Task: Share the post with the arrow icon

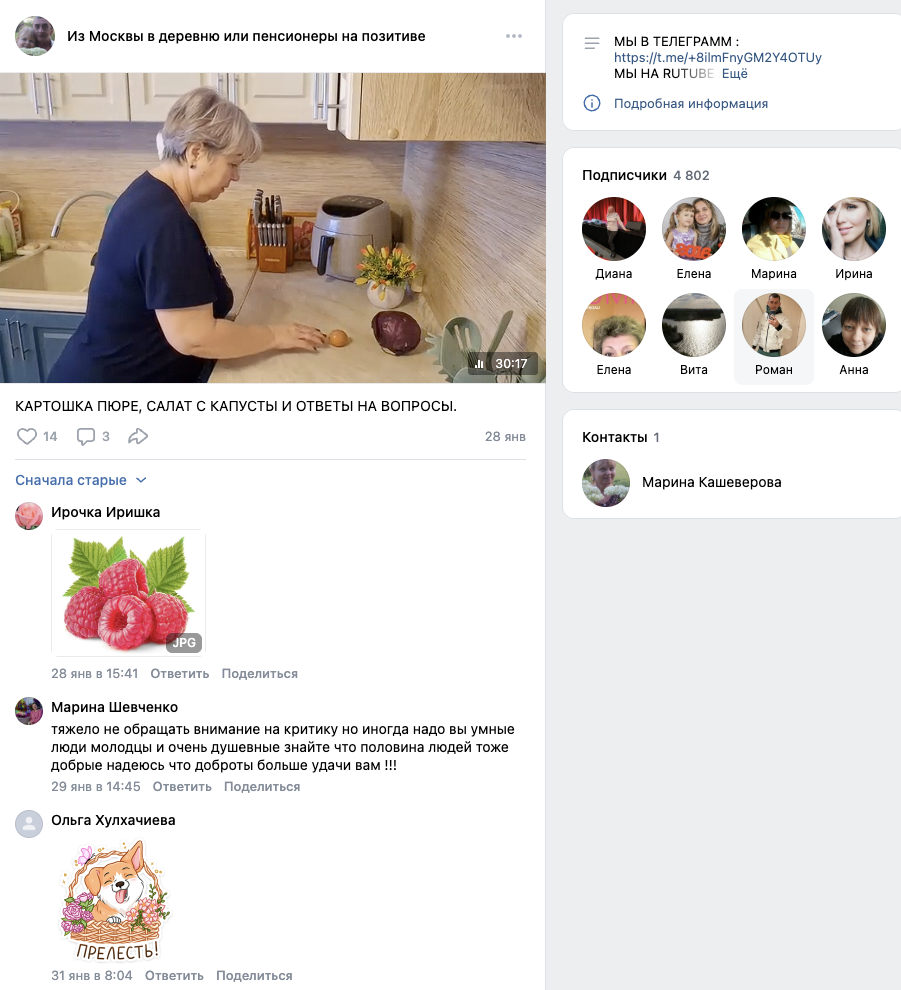Action: click(138, 436)
